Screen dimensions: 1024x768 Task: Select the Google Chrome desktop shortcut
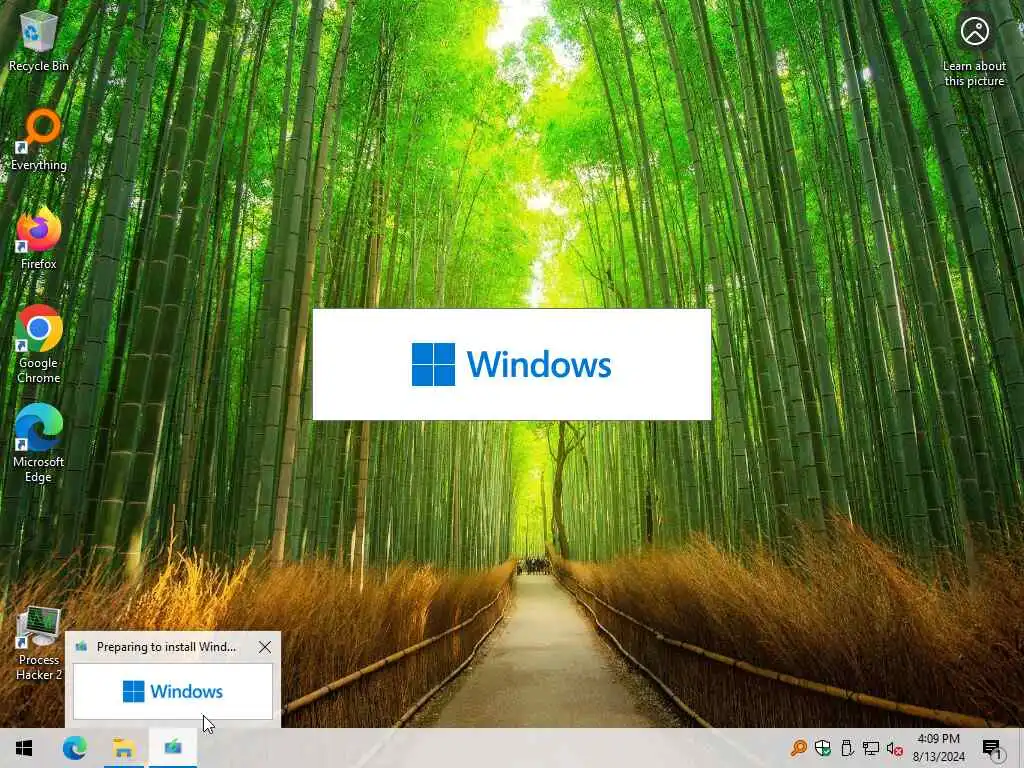click(x=39, y=344)
